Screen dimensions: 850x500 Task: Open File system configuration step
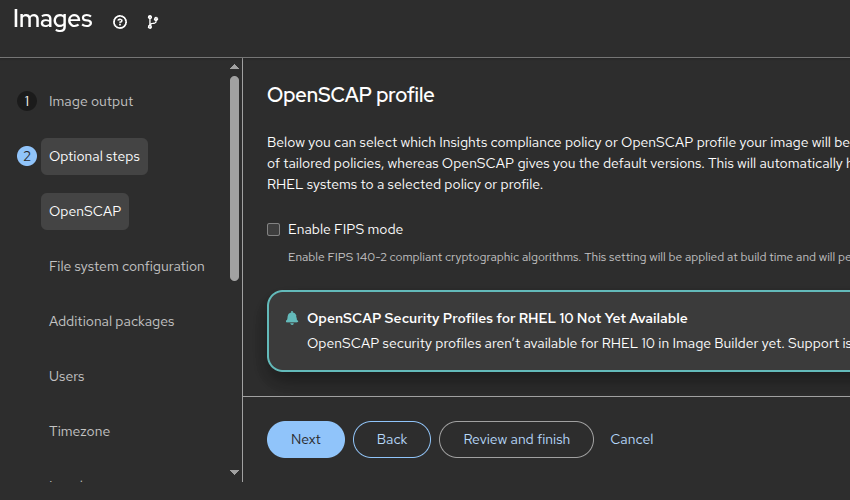(x=126, y=266)
